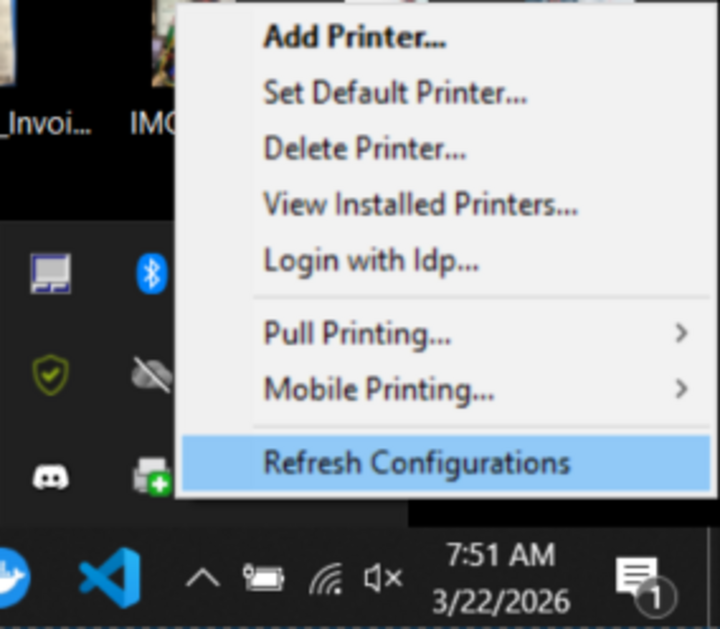Select Login with Idp option
The height and width of the screenshot is (629, 720).
(371, 260)
